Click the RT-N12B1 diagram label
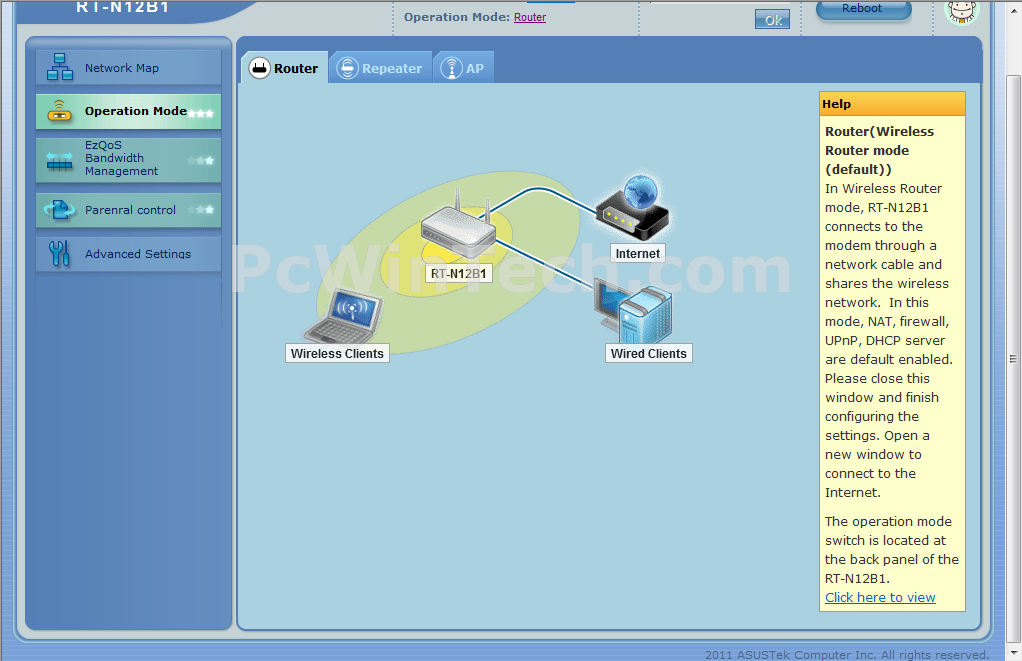The height and width of the screenshot is (661, 1022). (x=458, y=274)
